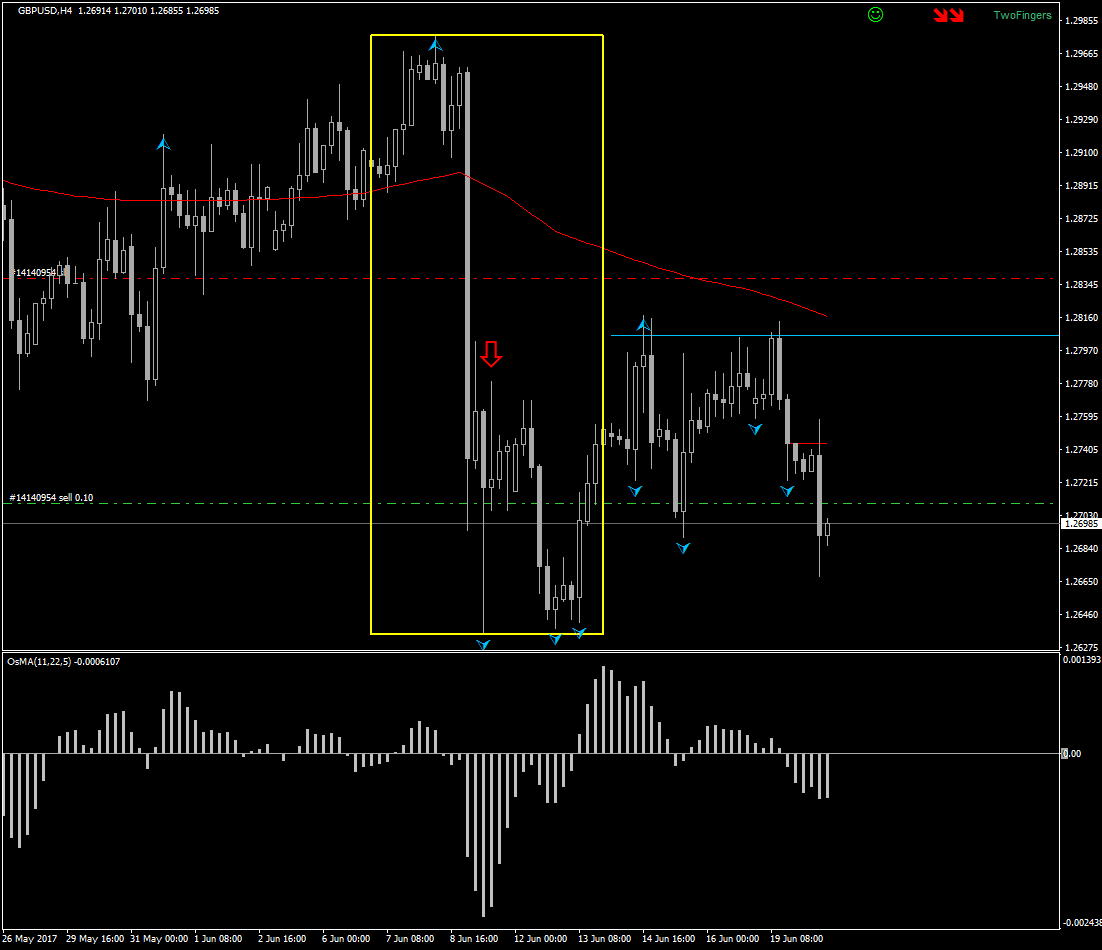
Task: Click price label 1.28725 on the scale
Action: [x=1081, y=219]
